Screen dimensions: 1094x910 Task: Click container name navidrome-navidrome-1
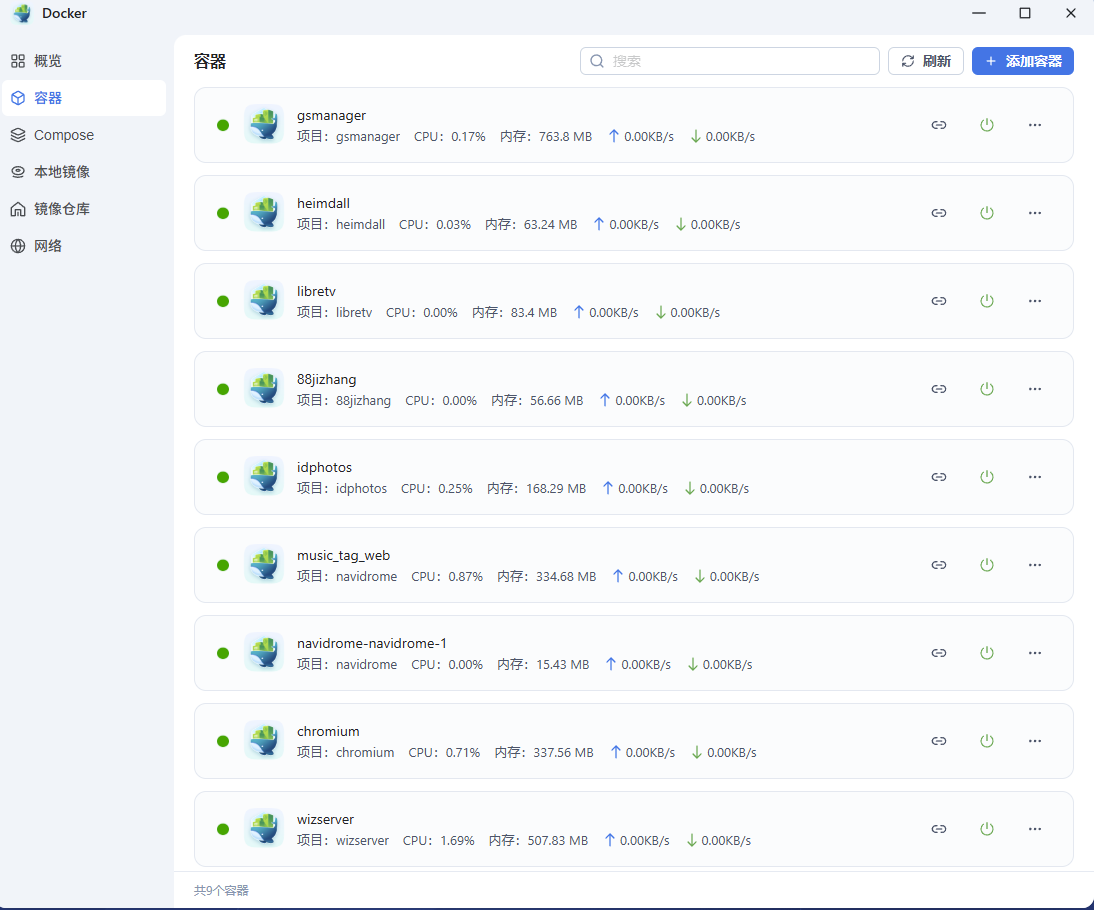pyautogui.click(x=372, y=643)
